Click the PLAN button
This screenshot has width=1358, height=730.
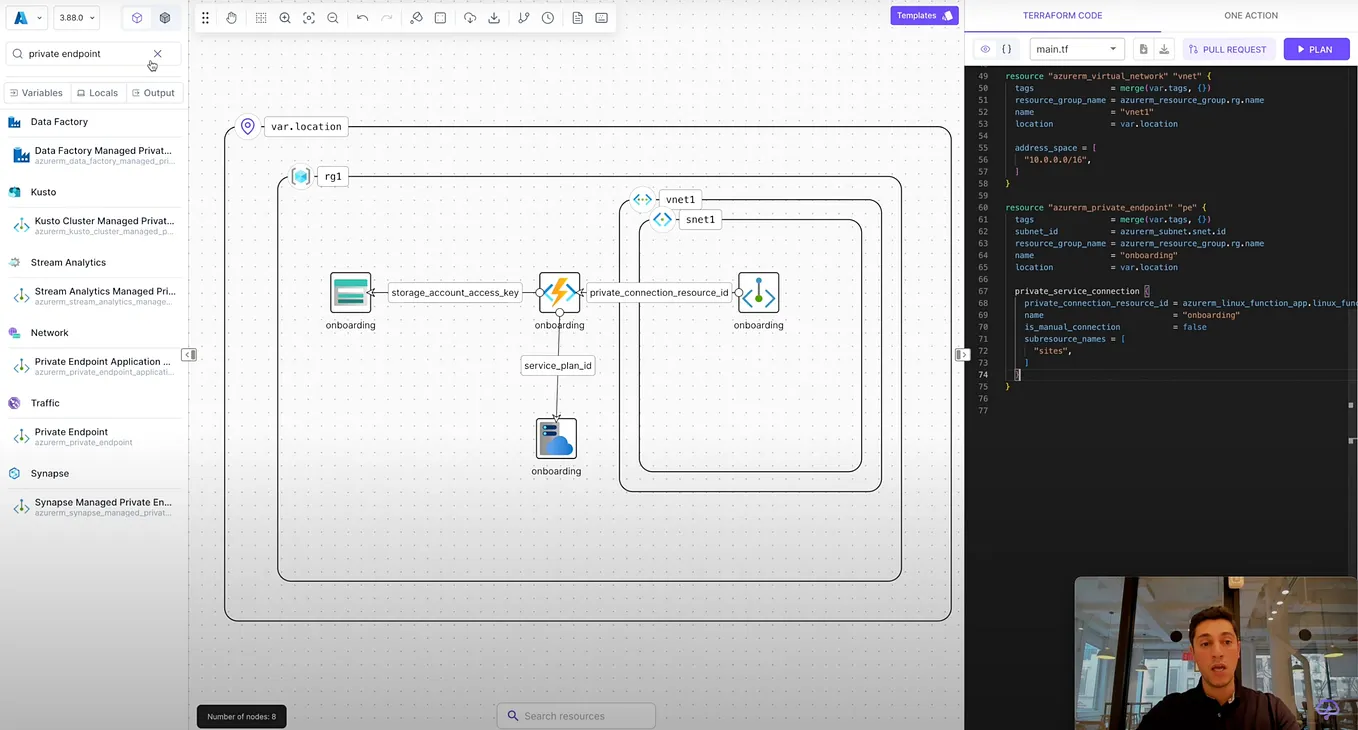(1316, 49)
